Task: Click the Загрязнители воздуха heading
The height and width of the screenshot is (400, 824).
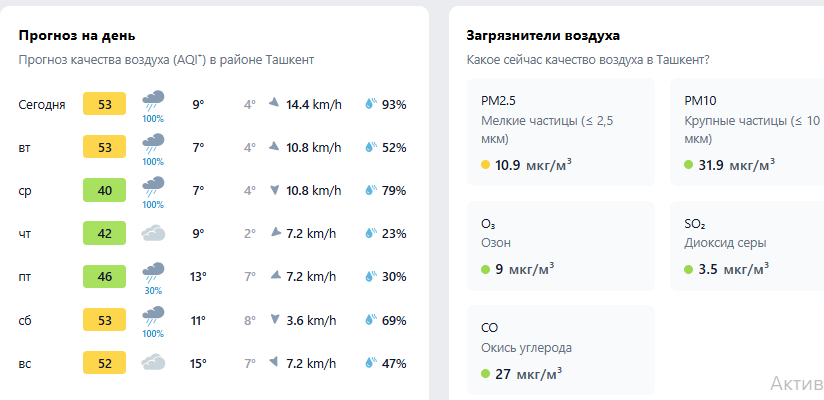Action: (x=543, y=35)
